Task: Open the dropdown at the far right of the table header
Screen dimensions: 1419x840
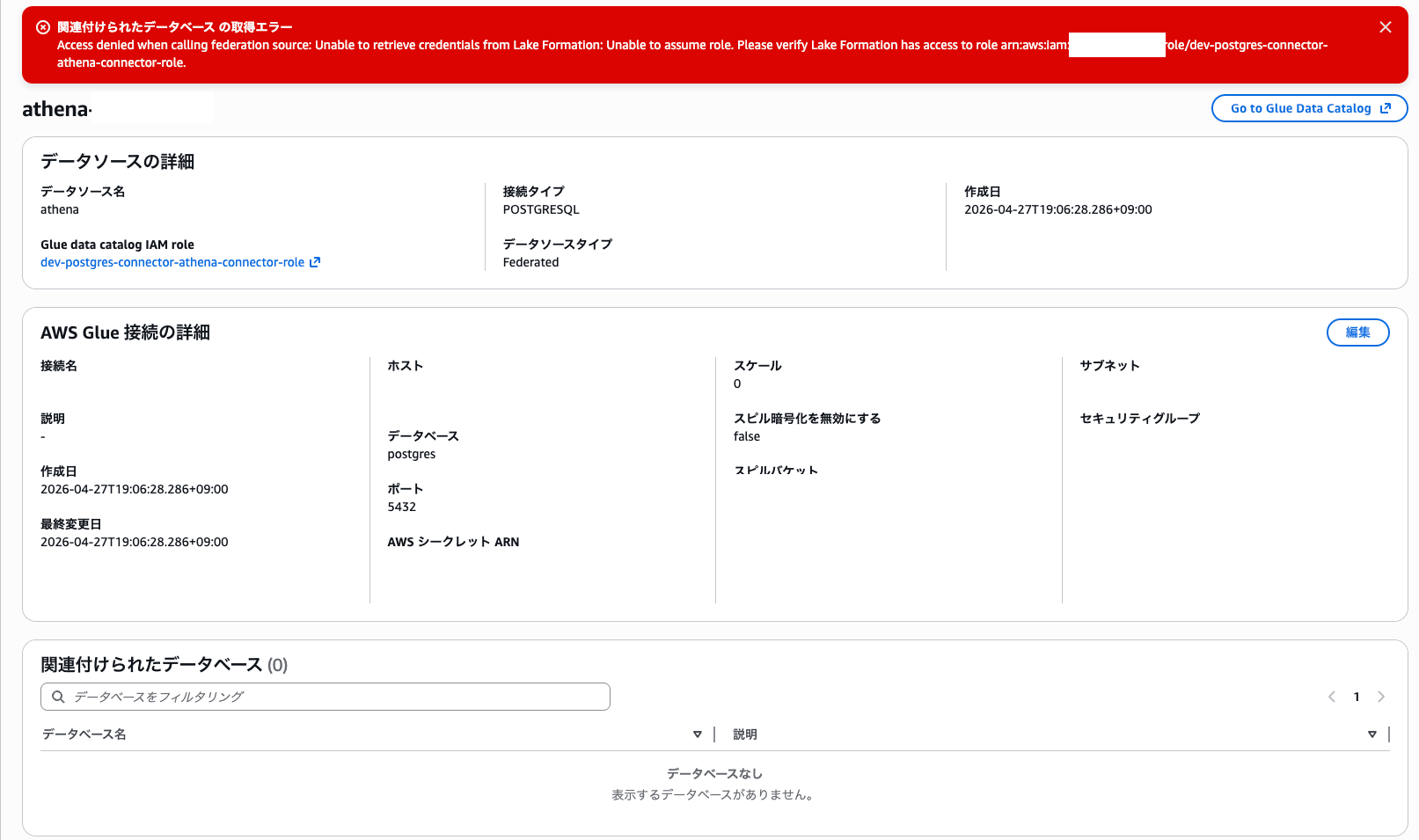Action: [x=1372, y=734]
